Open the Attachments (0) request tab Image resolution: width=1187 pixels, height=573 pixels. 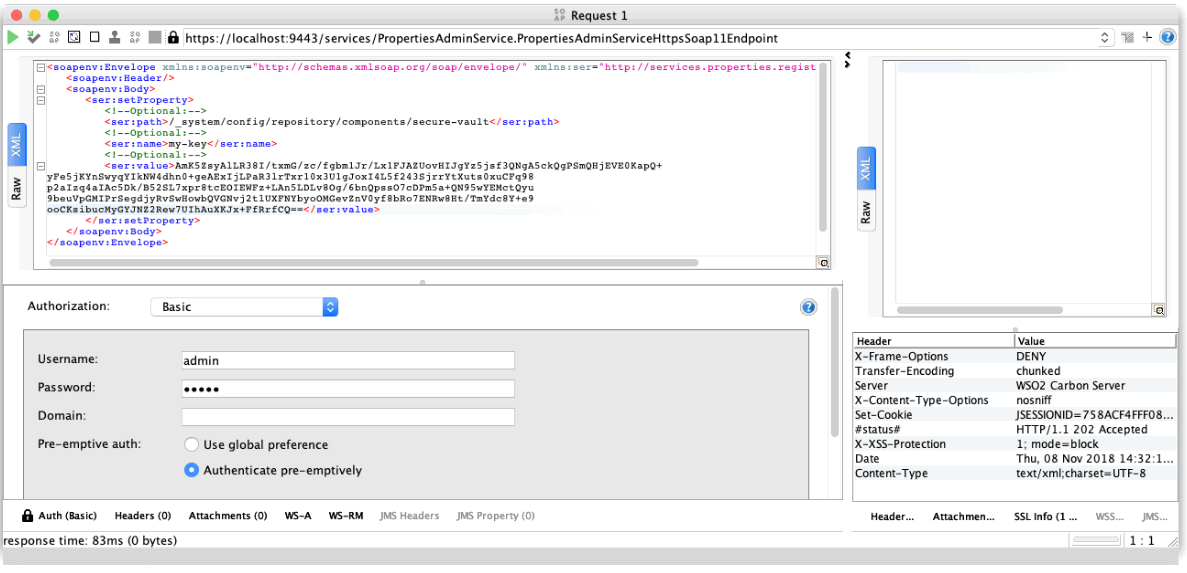227,516
